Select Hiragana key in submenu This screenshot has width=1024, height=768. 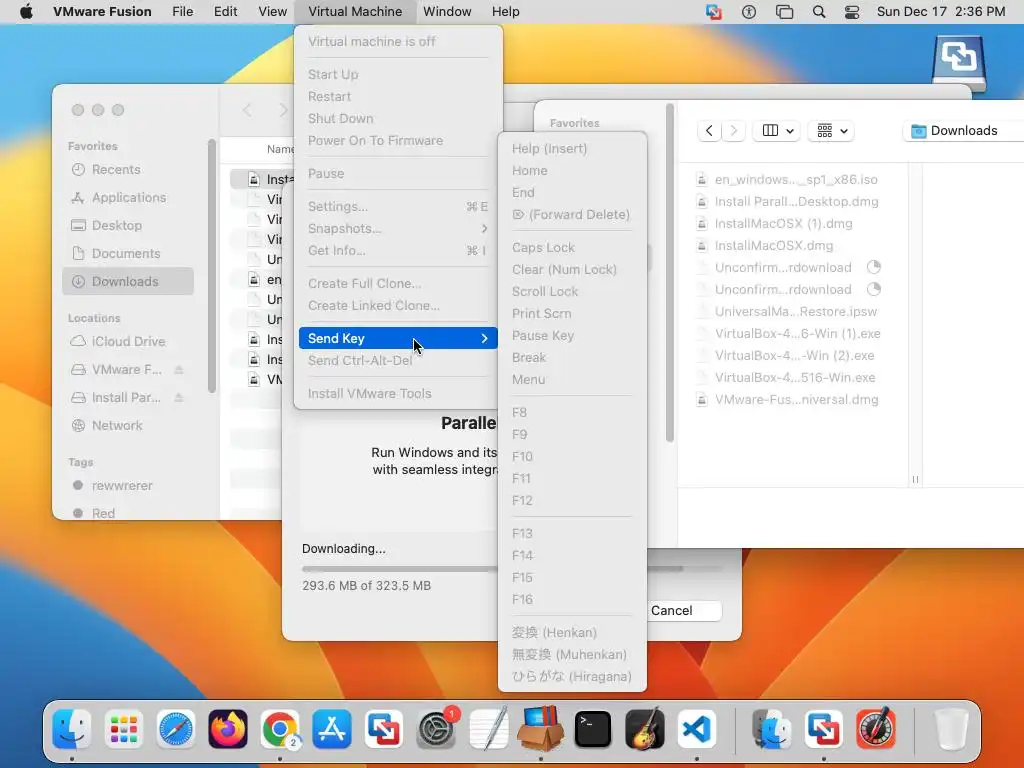[572, 677]
